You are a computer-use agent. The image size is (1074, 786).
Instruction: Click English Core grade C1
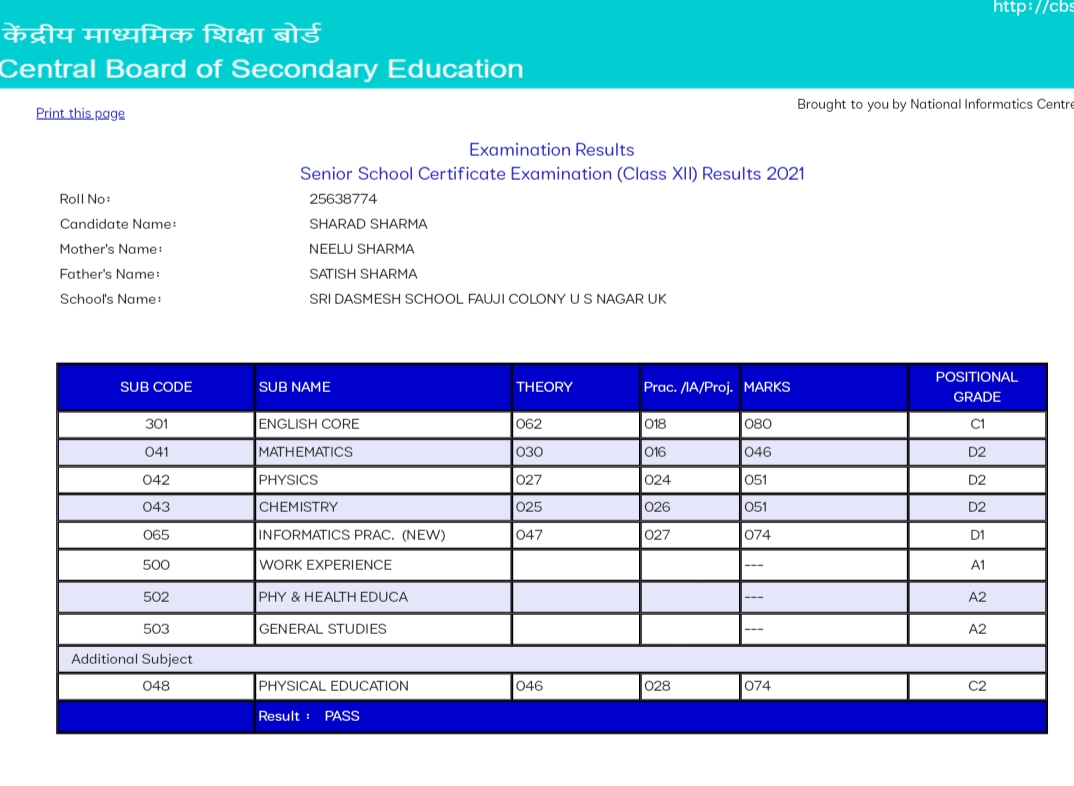click(x=977, y=424)
